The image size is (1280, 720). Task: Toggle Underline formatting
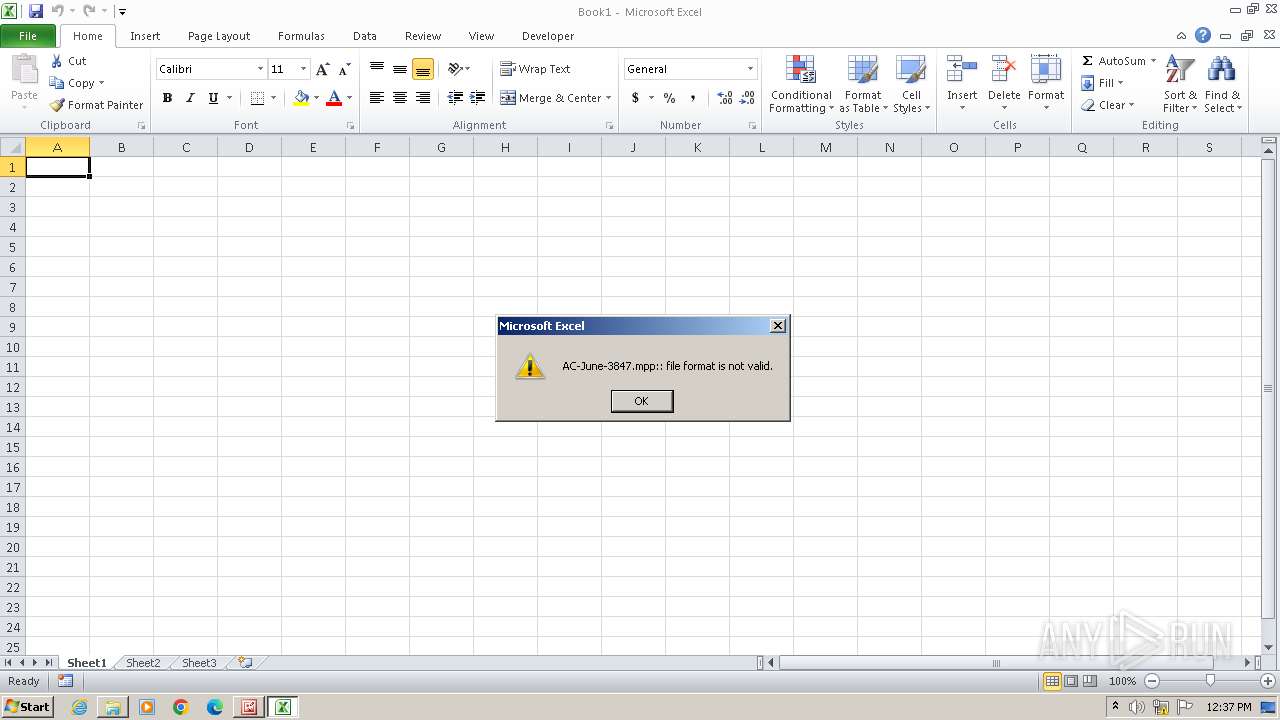click(x=213, y=98)
